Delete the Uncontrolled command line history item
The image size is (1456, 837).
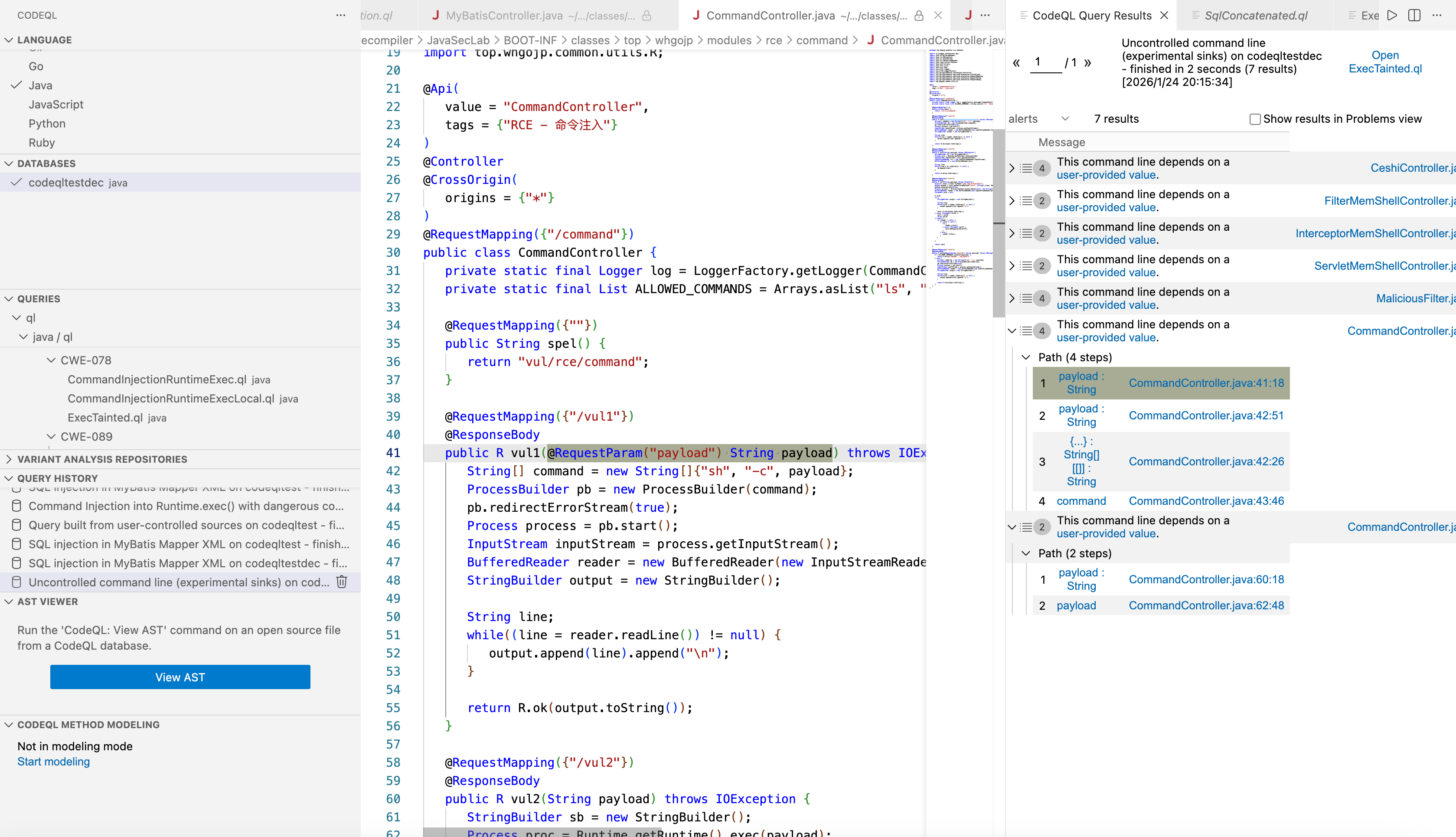click(x=341, y=582)
